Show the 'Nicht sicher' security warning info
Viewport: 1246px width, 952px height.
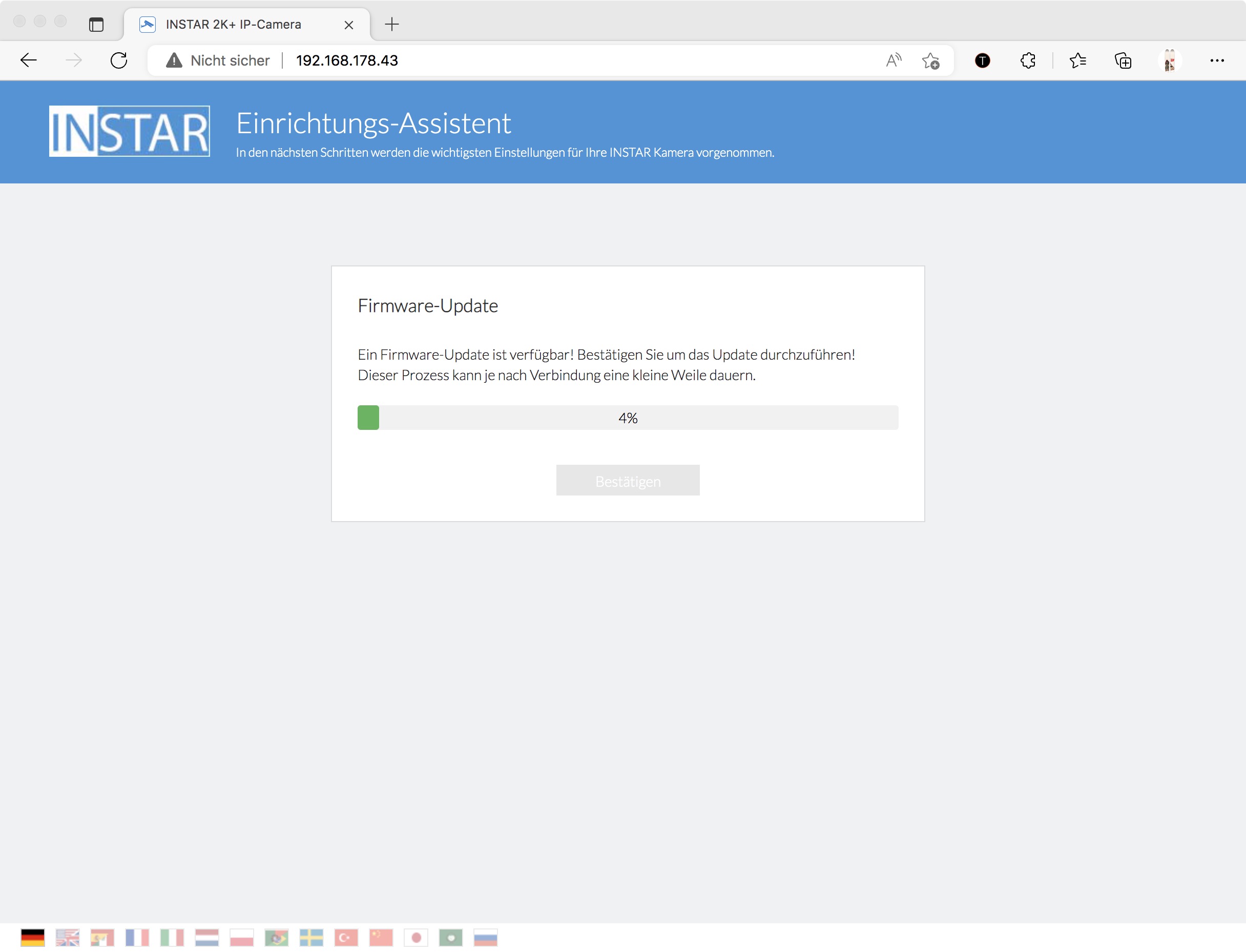(218, 60)
